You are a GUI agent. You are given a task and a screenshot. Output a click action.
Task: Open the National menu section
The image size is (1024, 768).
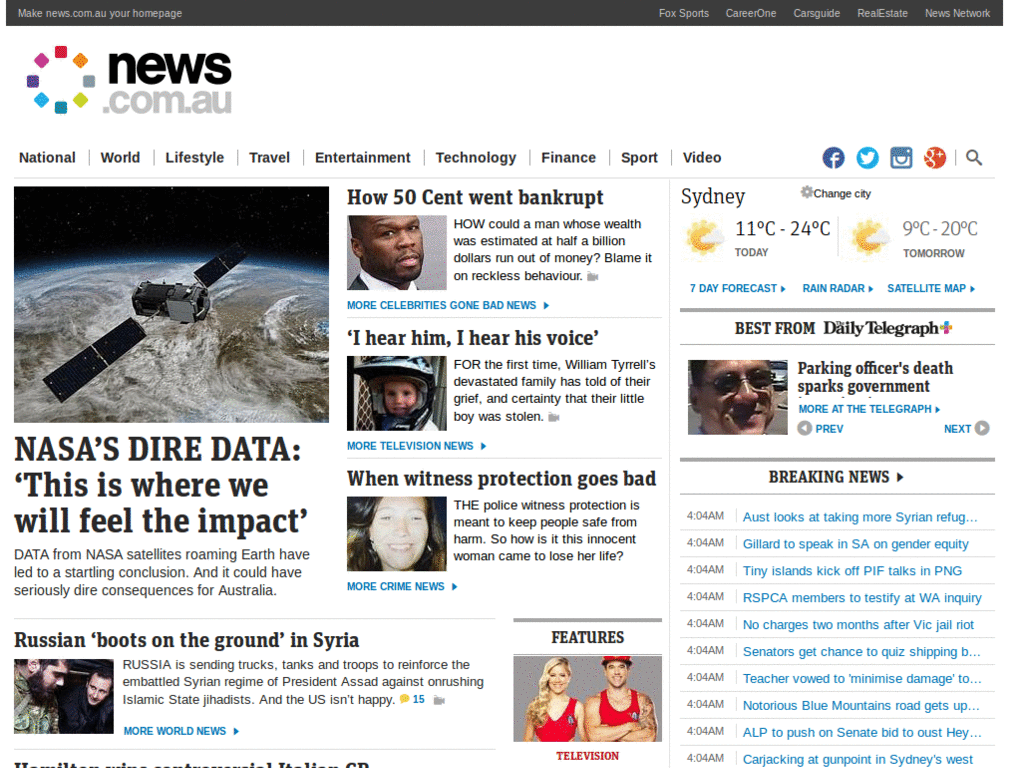[47, 157]
